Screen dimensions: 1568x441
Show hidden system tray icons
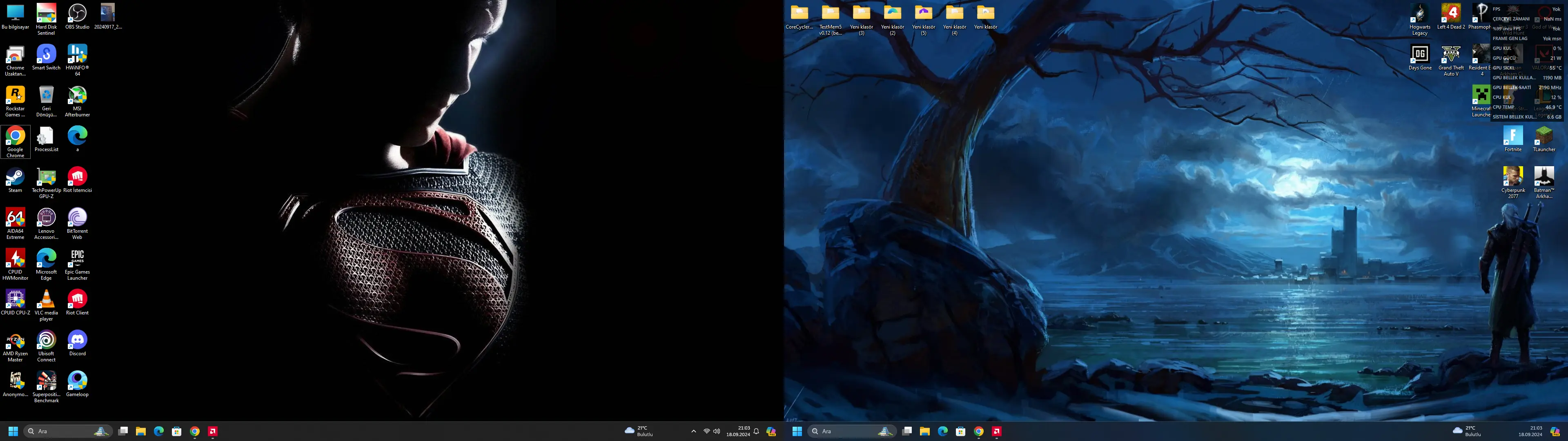click(693, 431)
